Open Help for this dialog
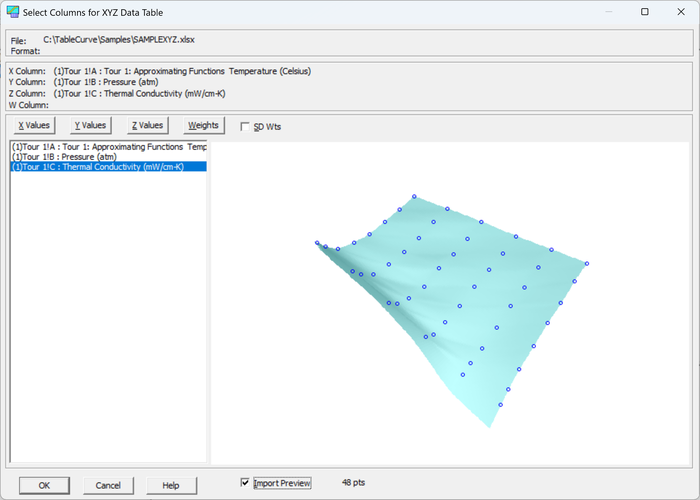The height and width of the screenshot is (500, 700). click(x=171, y=485)
